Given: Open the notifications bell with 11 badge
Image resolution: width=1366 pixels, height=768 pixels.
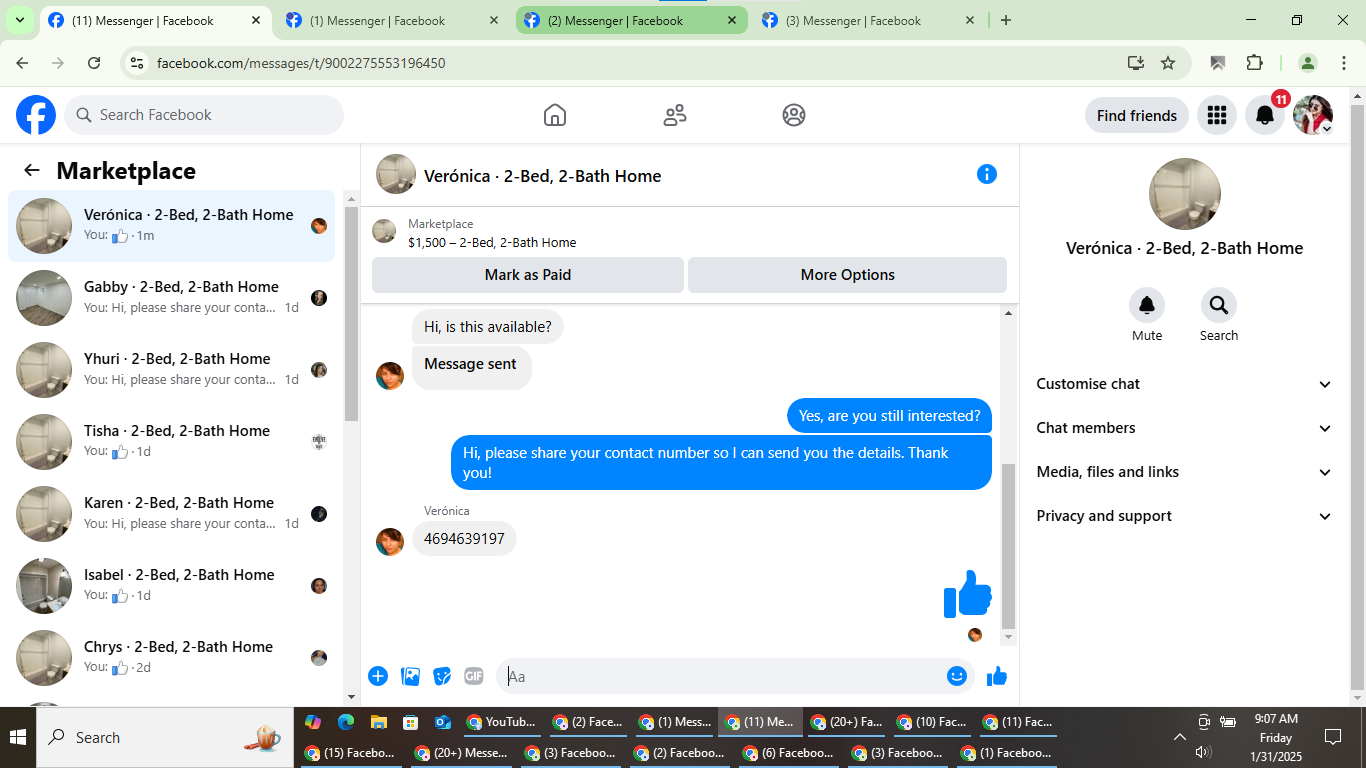Looking at the screenshot, I should [1265, 115].
